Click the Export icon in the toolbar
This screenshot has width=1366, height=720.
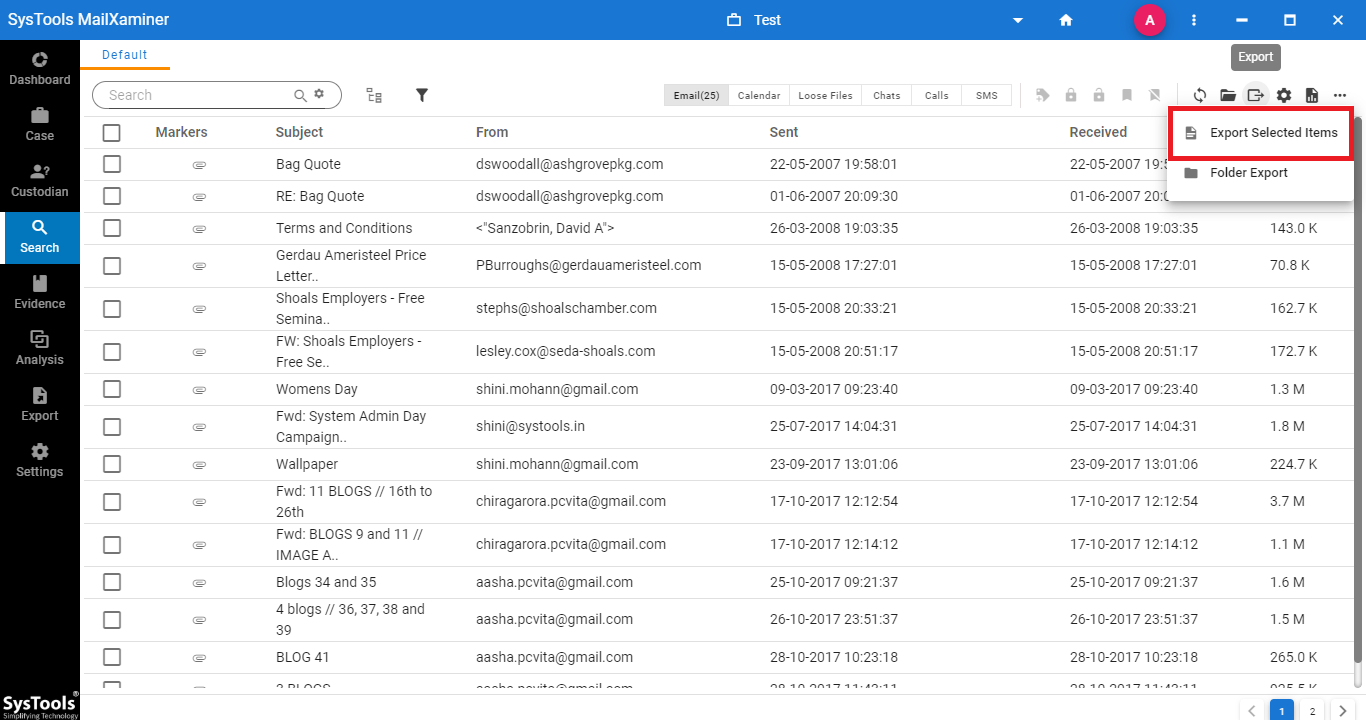[1256, 95]
